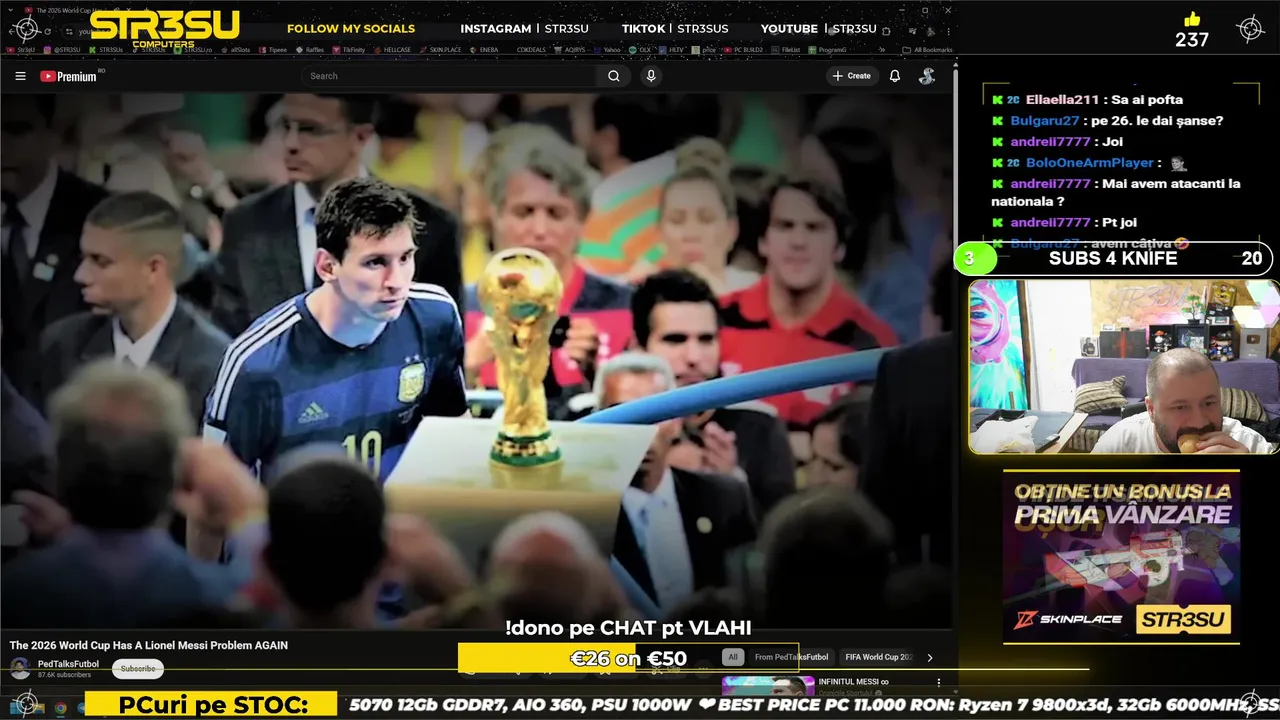This screenshot has height=720, width=1280.
Task: Click the "€26 on €50" donation goal bar
Action: pyautogui.click(x=628, y=658)
